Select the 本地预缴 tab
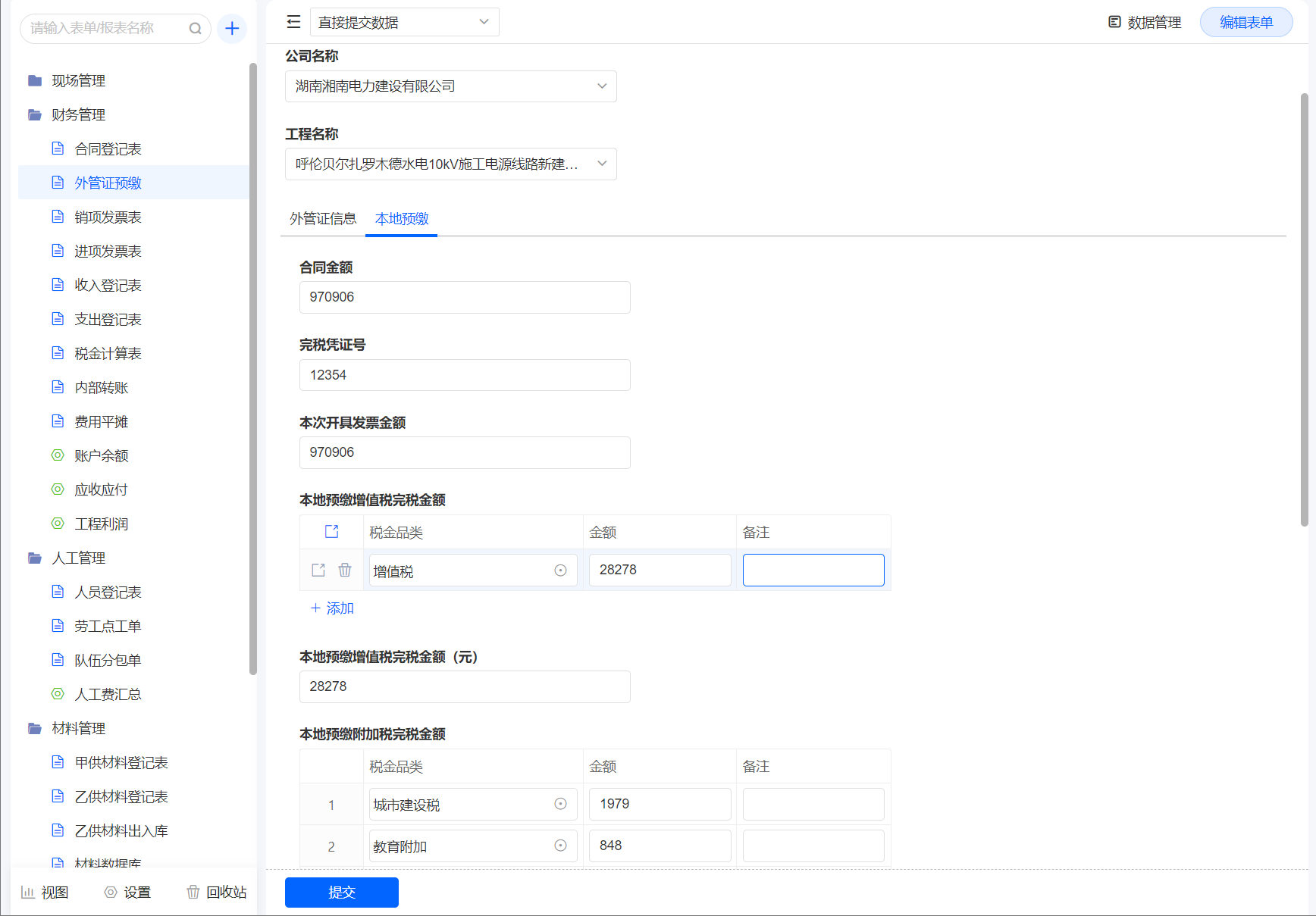1316x916 pixels. point(402,219)
